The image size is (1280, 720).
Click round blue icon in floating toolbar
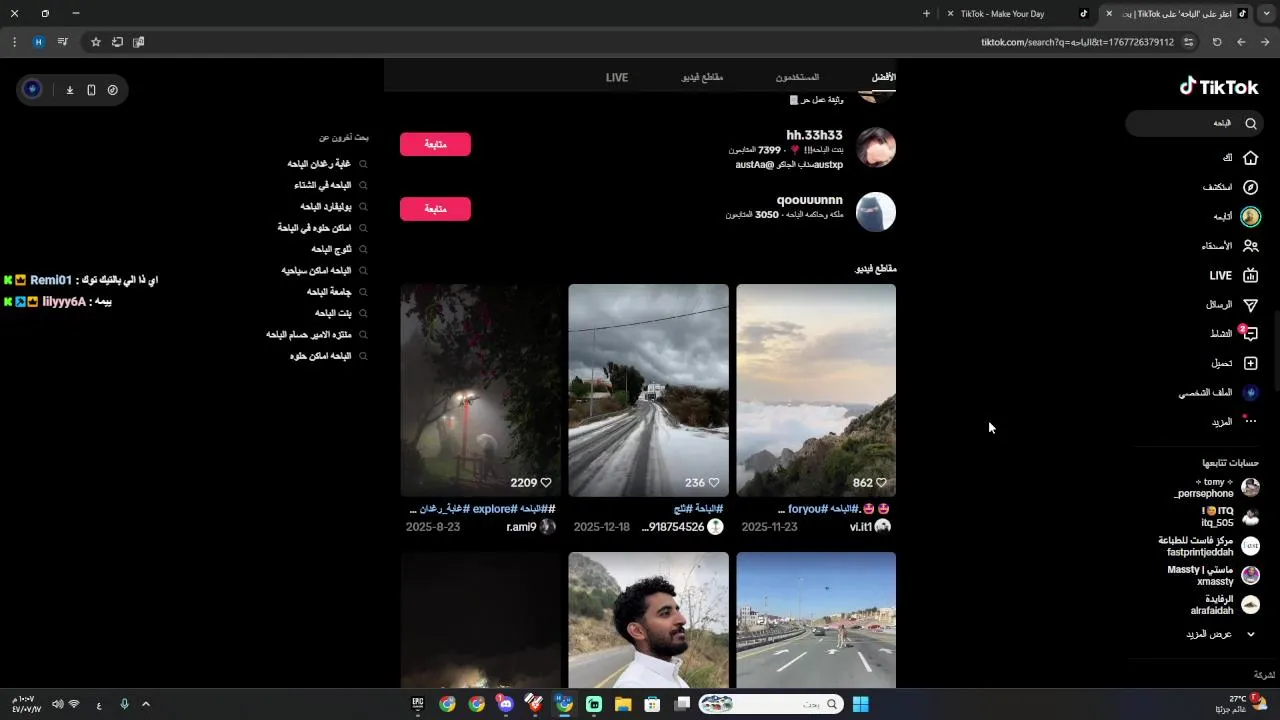pyautogui.click(x=32, y=90)
